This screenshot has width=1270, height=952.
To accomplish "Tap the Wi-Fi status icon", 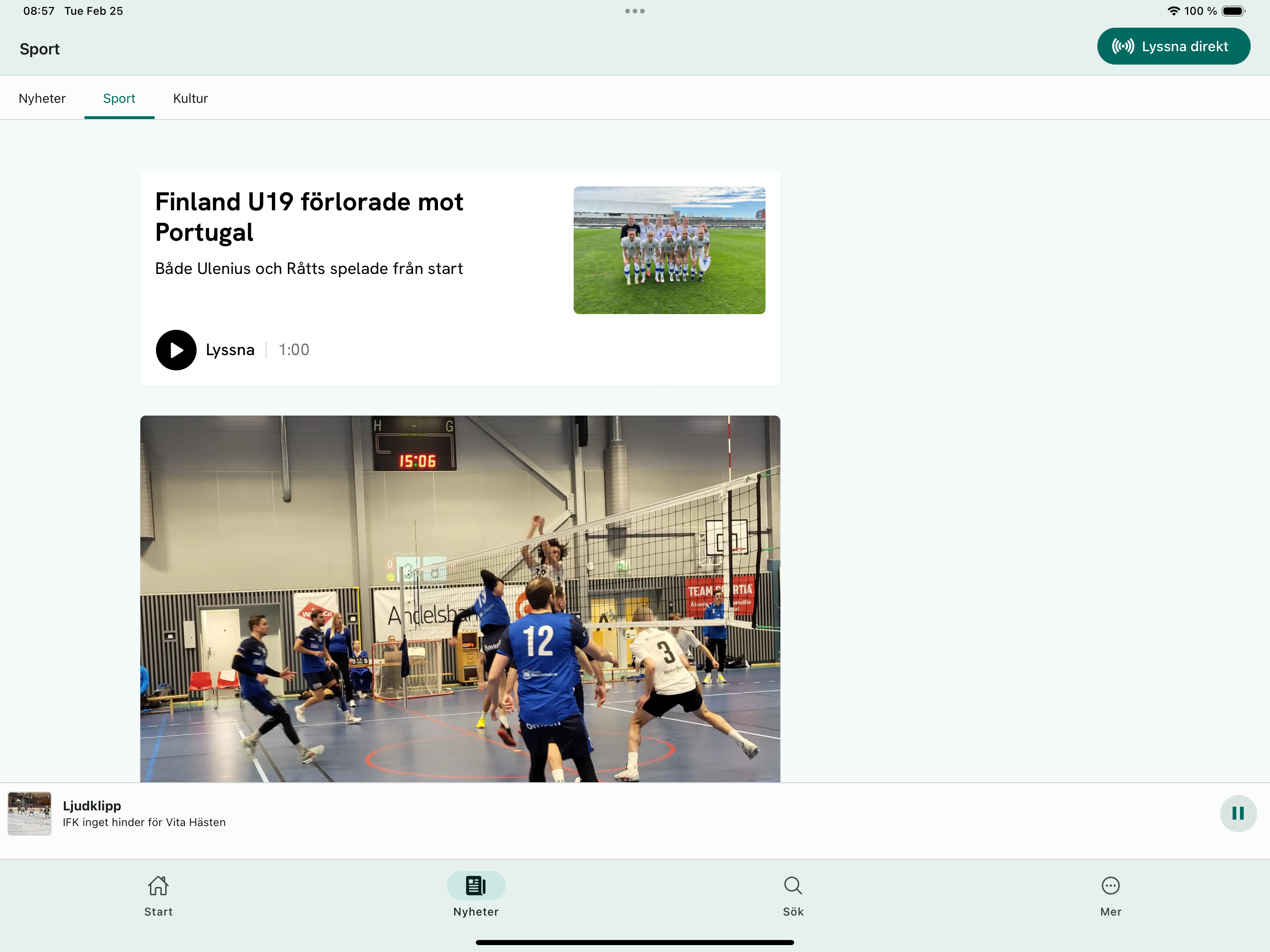I will pyautogui.click(x=1173, y=11).
